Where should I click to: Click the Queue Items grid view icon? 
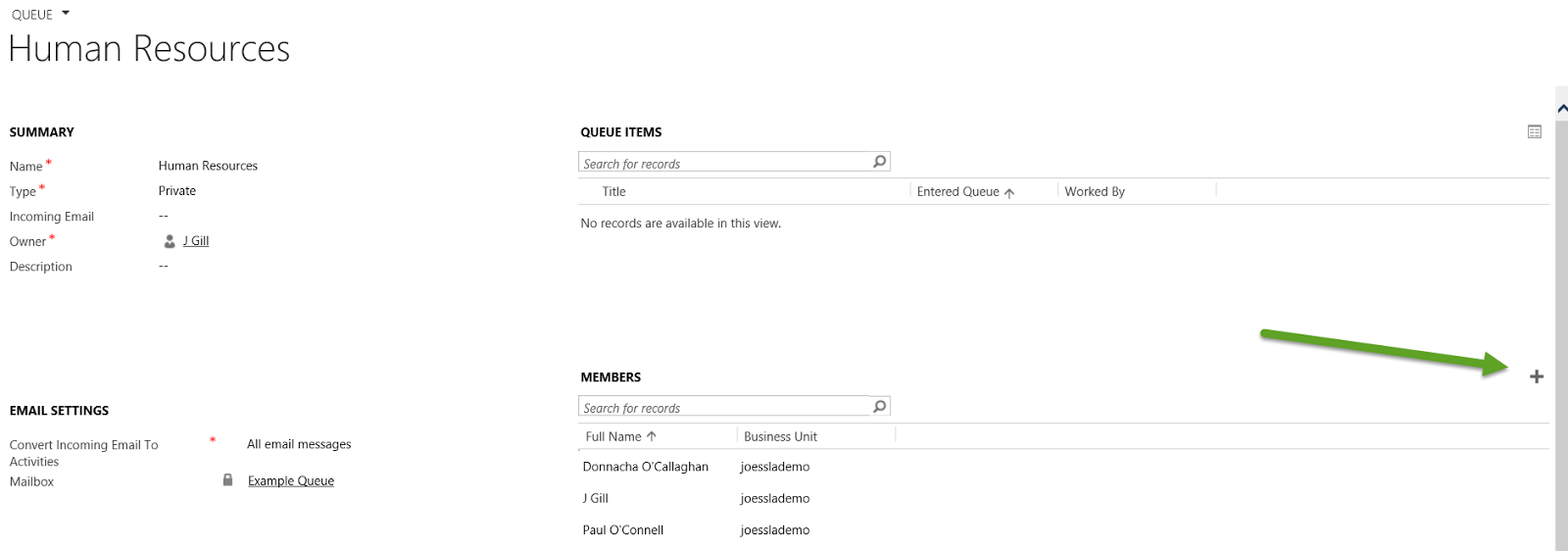[x=1534, y=131]
